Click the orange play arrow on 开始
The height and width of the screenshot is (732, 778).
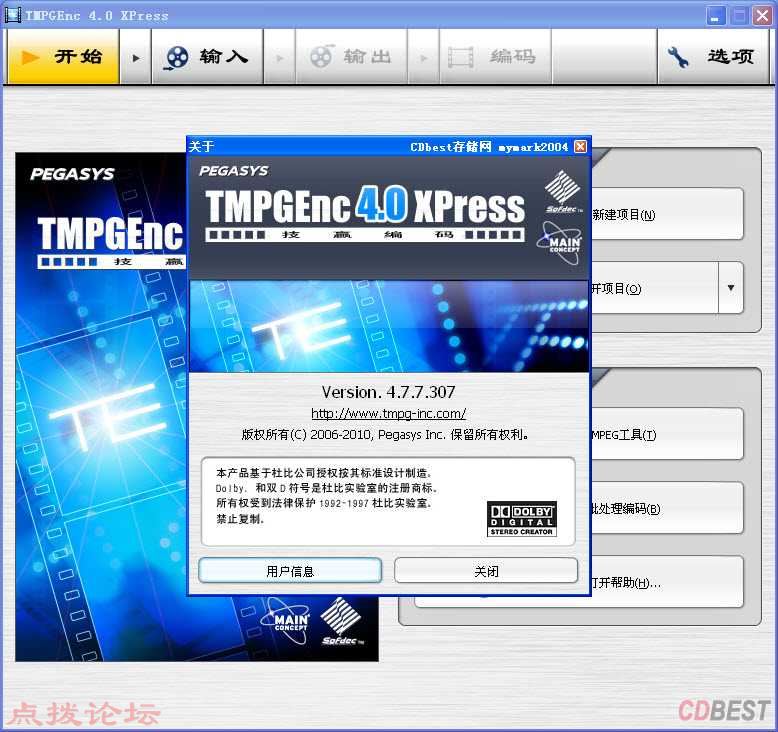coord(30,57)
